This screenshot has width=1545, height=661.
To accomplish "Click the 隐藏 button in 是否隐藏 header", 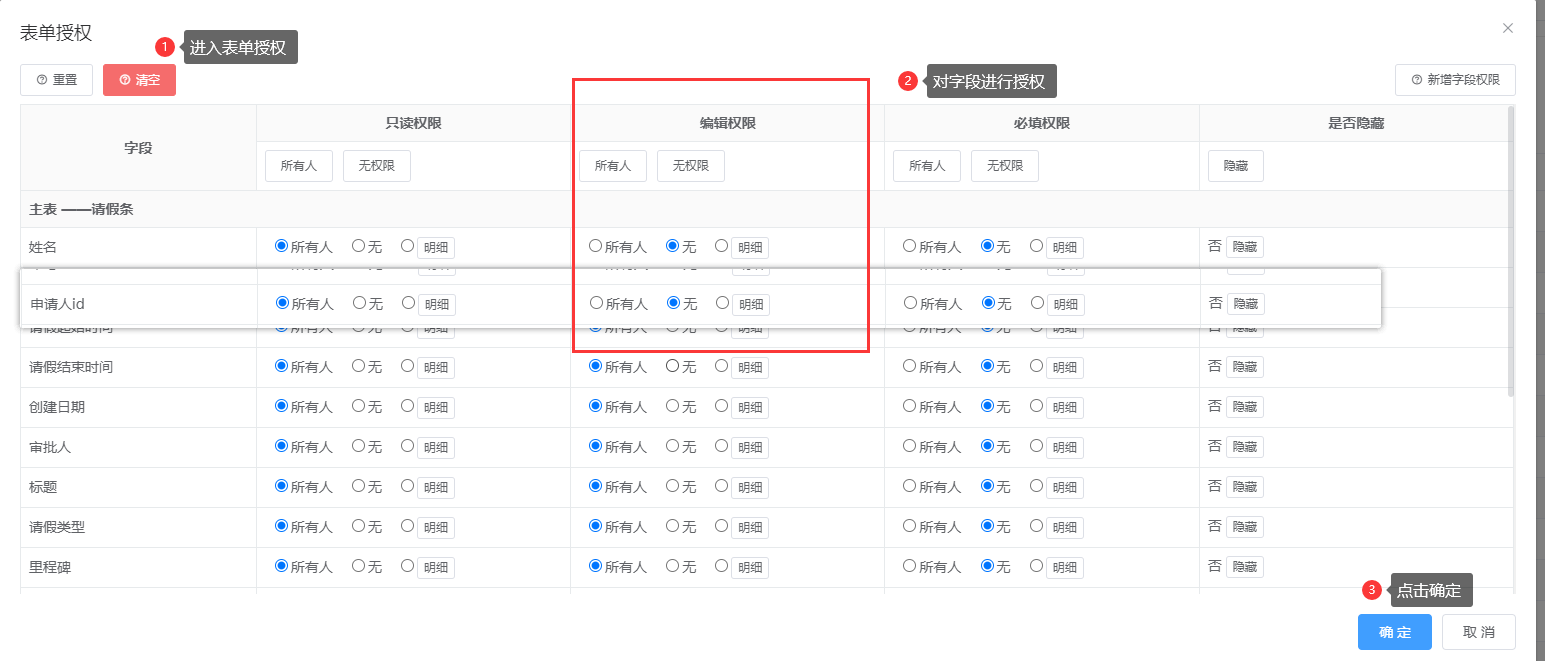I will (x=1235, y=166).
